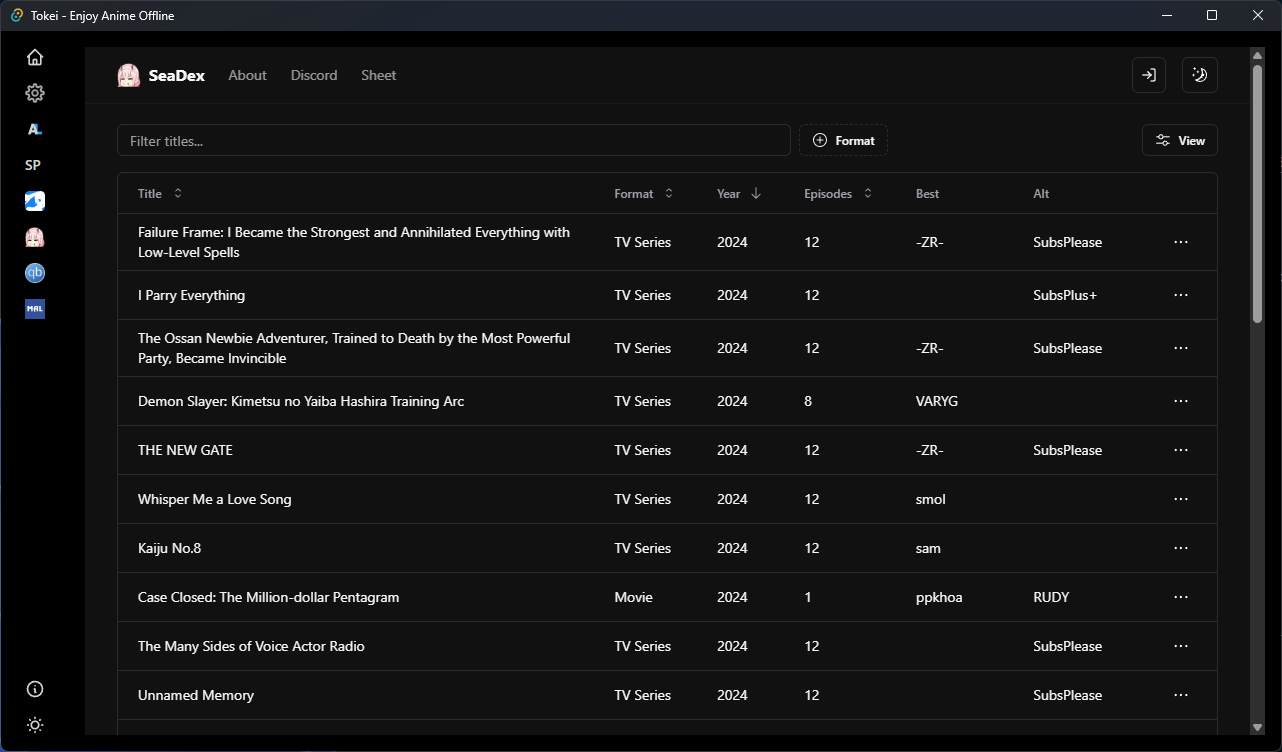Toggle the dark mode moon button in the header
Image resolution: width=1282 pixels, height=752 pixels.
[1200, 75]
